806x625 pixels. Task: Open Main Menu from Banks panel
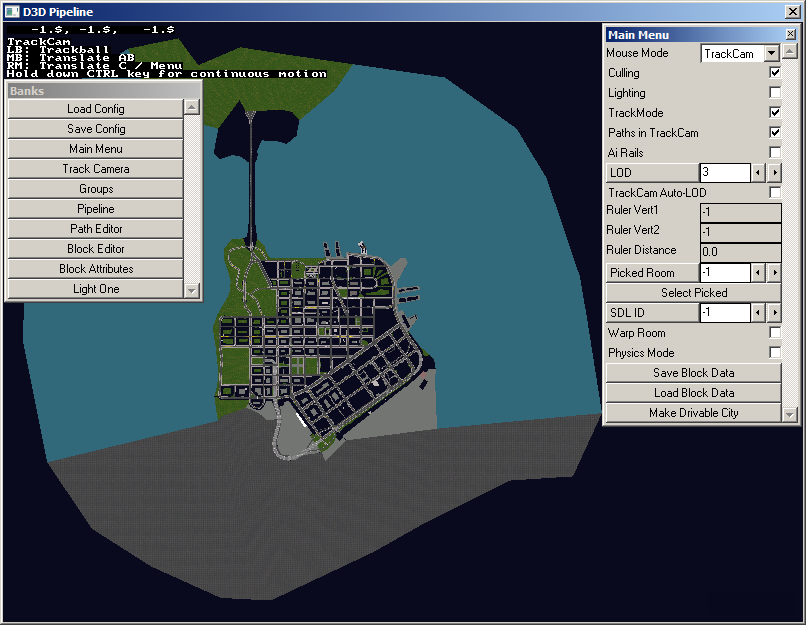click(x=96, y=149)
